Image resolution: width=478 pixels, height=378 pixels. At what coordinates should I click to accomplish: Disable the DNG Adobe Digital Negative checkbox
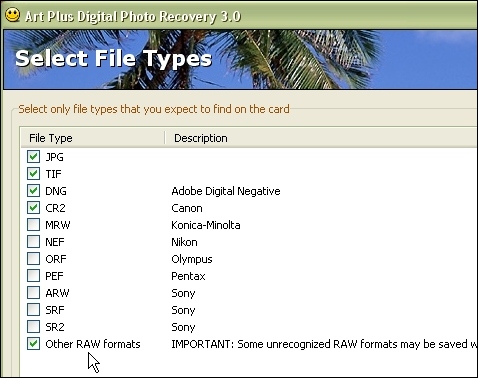[33, 191]
